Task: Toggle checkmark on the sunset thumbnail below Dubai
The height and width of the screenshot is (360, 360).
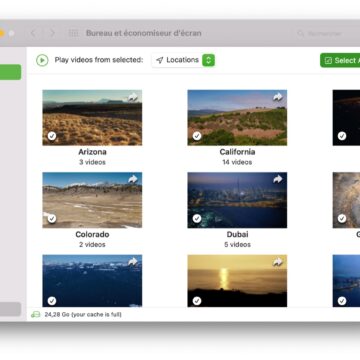Action: click(x=197, y=301)
